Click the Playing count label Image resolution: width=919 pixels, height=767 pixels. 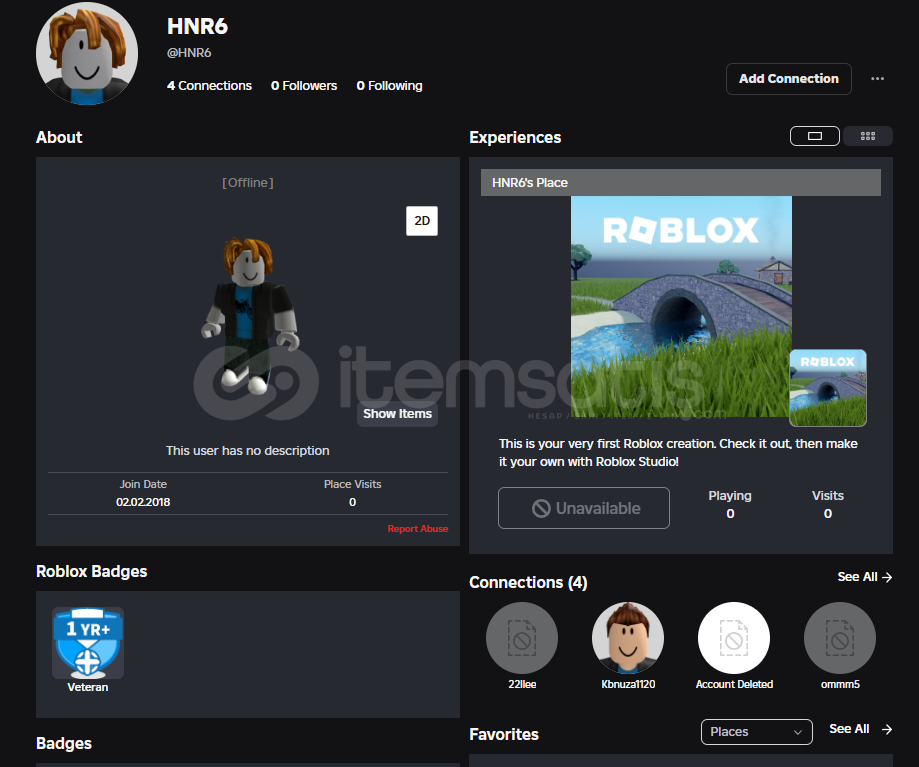tap(730, 496)
